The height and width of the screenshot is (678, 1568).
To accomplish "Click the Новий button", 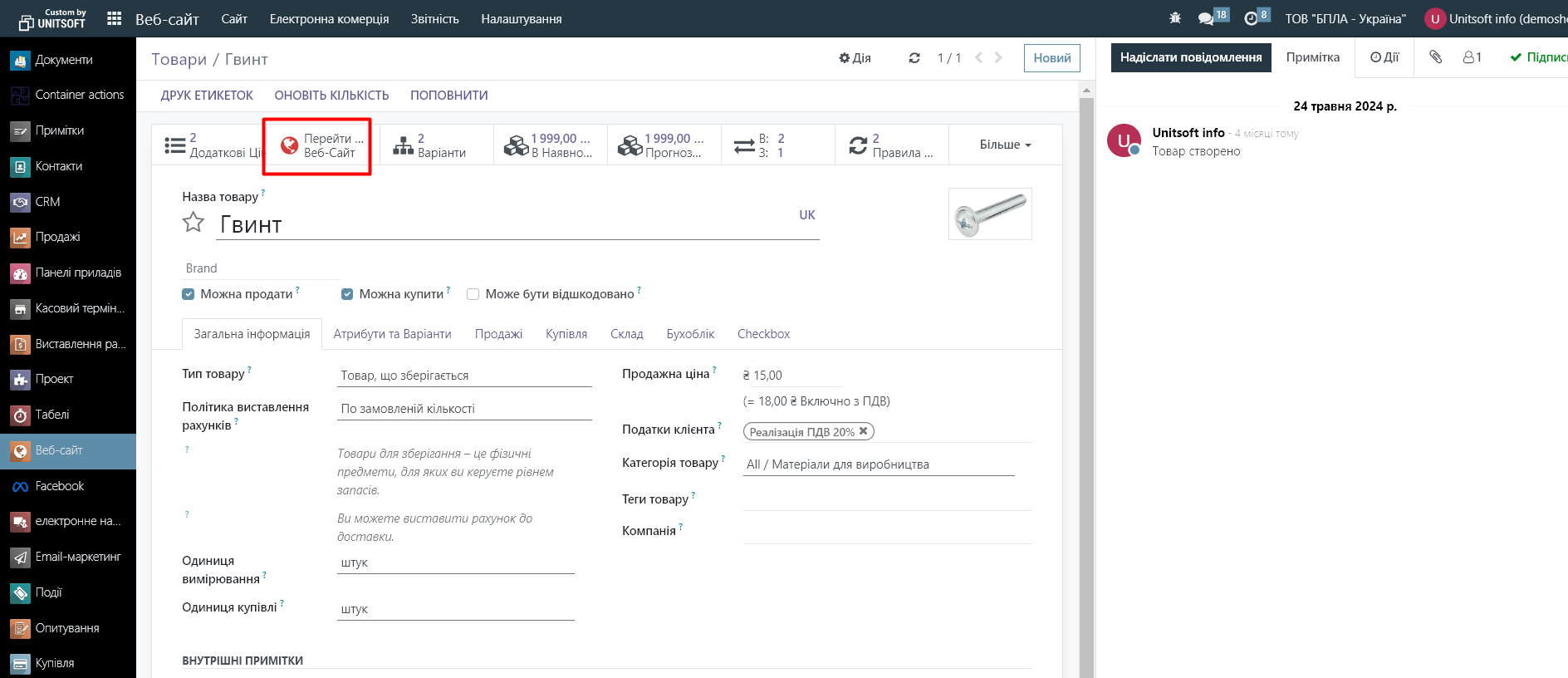I will coord(1051,58).
